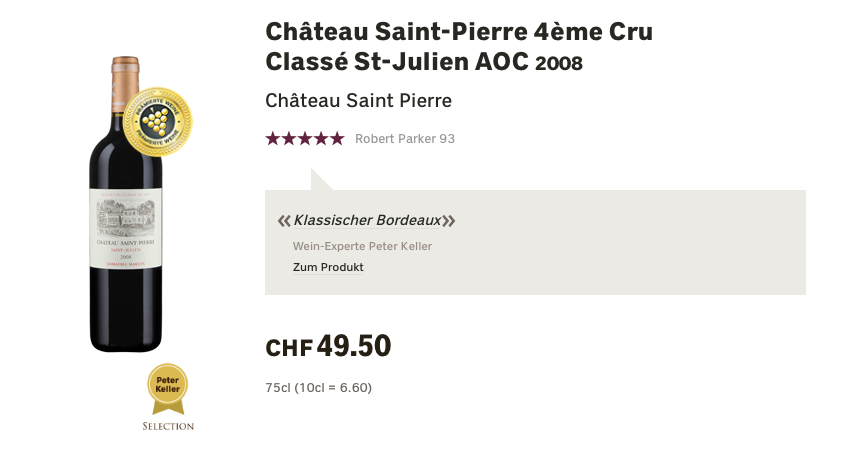858x459 pixels.
Task: Click the gold Prämierte Weine medal badge
Action: click(158, 121)
